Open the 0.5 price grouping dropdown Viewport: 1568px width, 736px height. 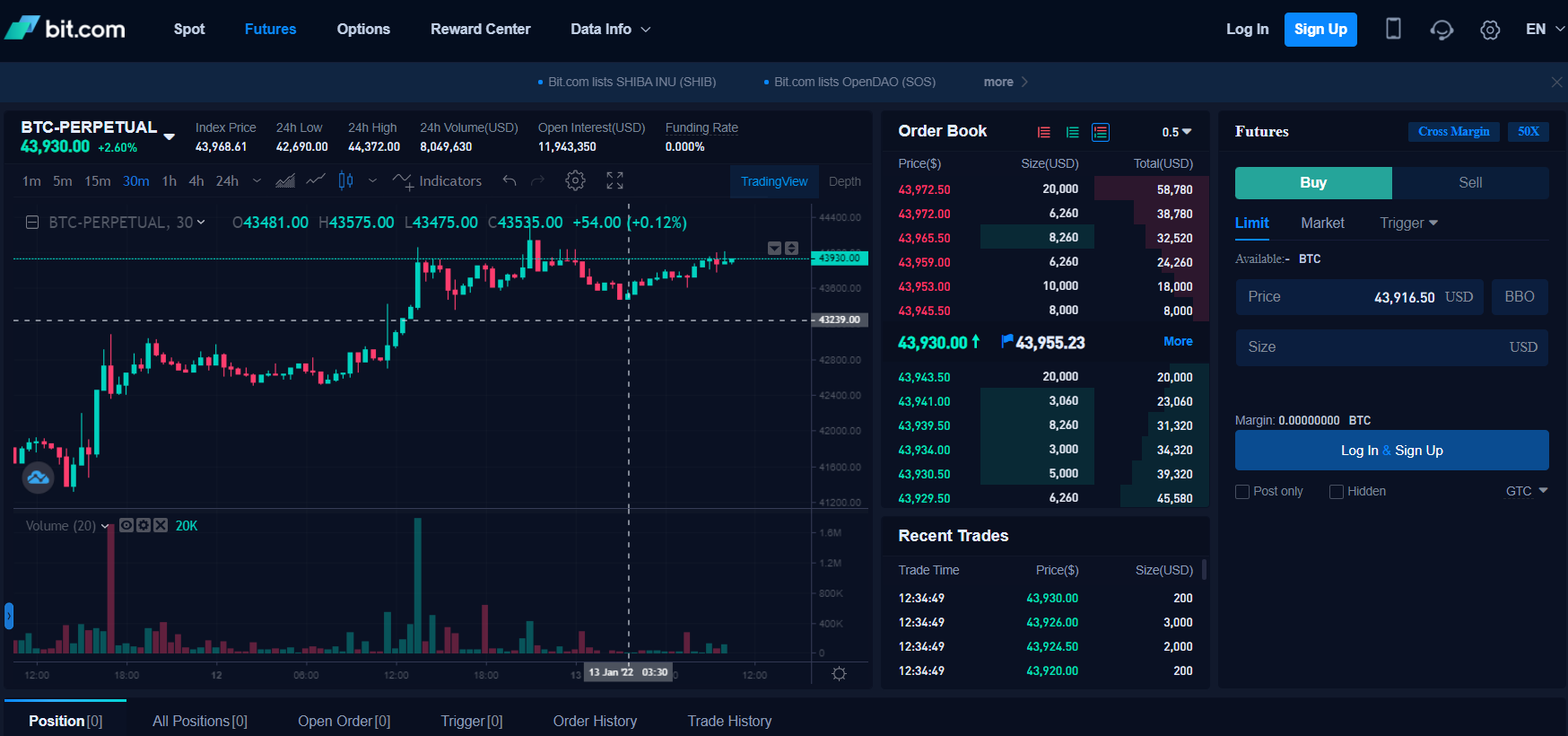[1176, 132]
